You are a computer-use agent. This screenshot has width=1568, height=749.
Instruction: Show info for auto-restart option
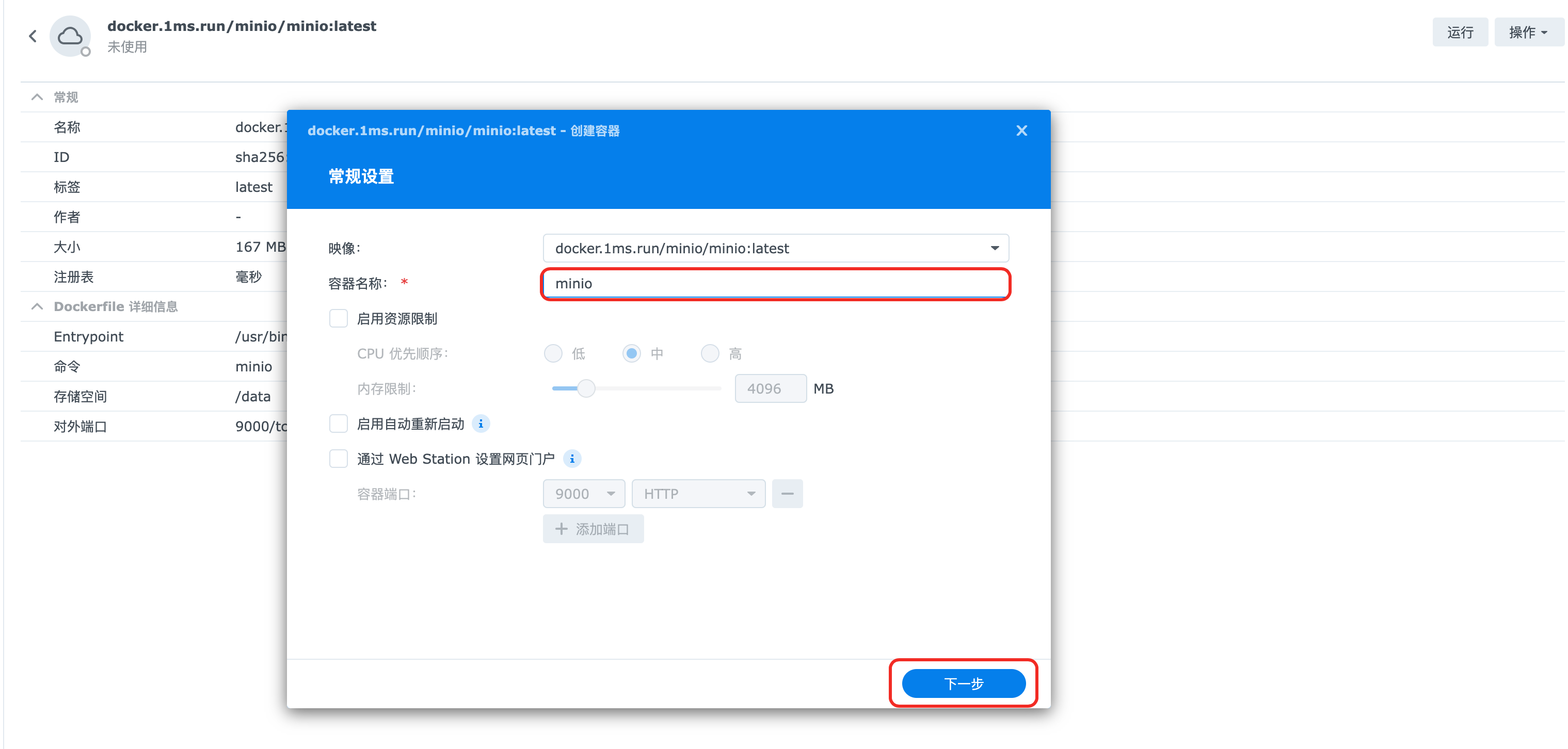pyautogui.click(x=481, y=424)
